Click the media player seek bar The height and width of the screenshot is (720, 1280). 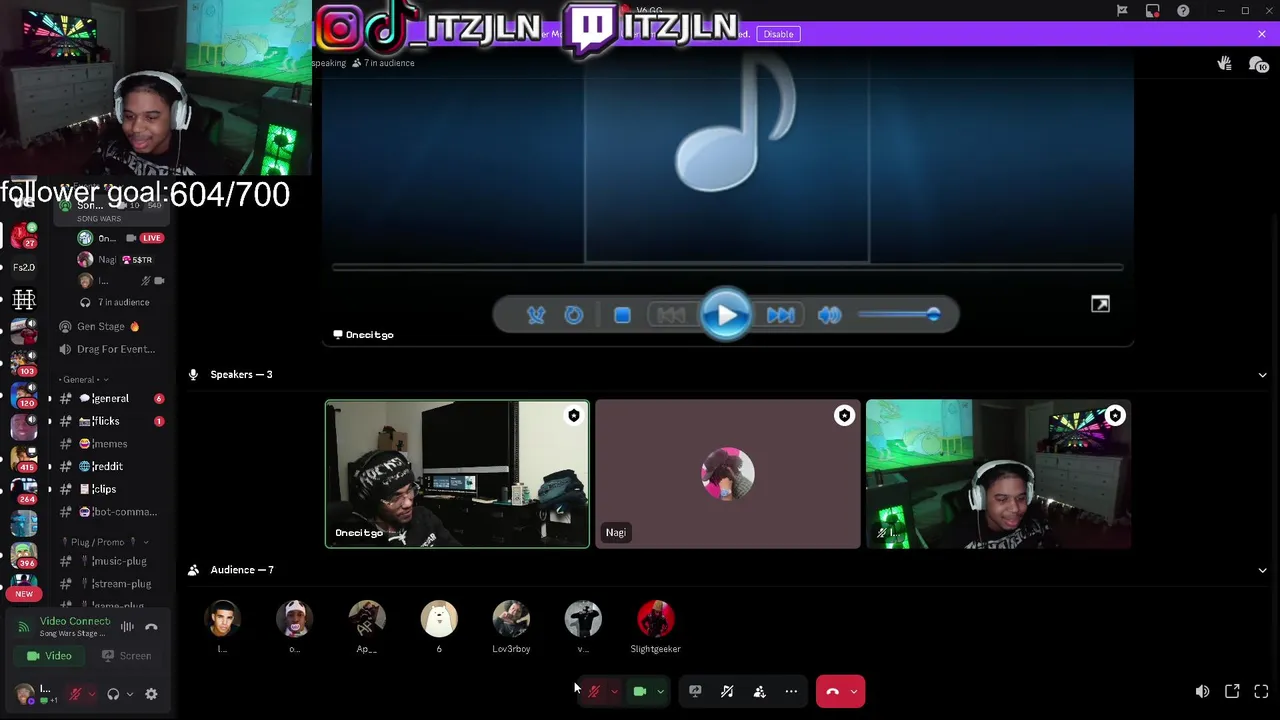(728, 268)
